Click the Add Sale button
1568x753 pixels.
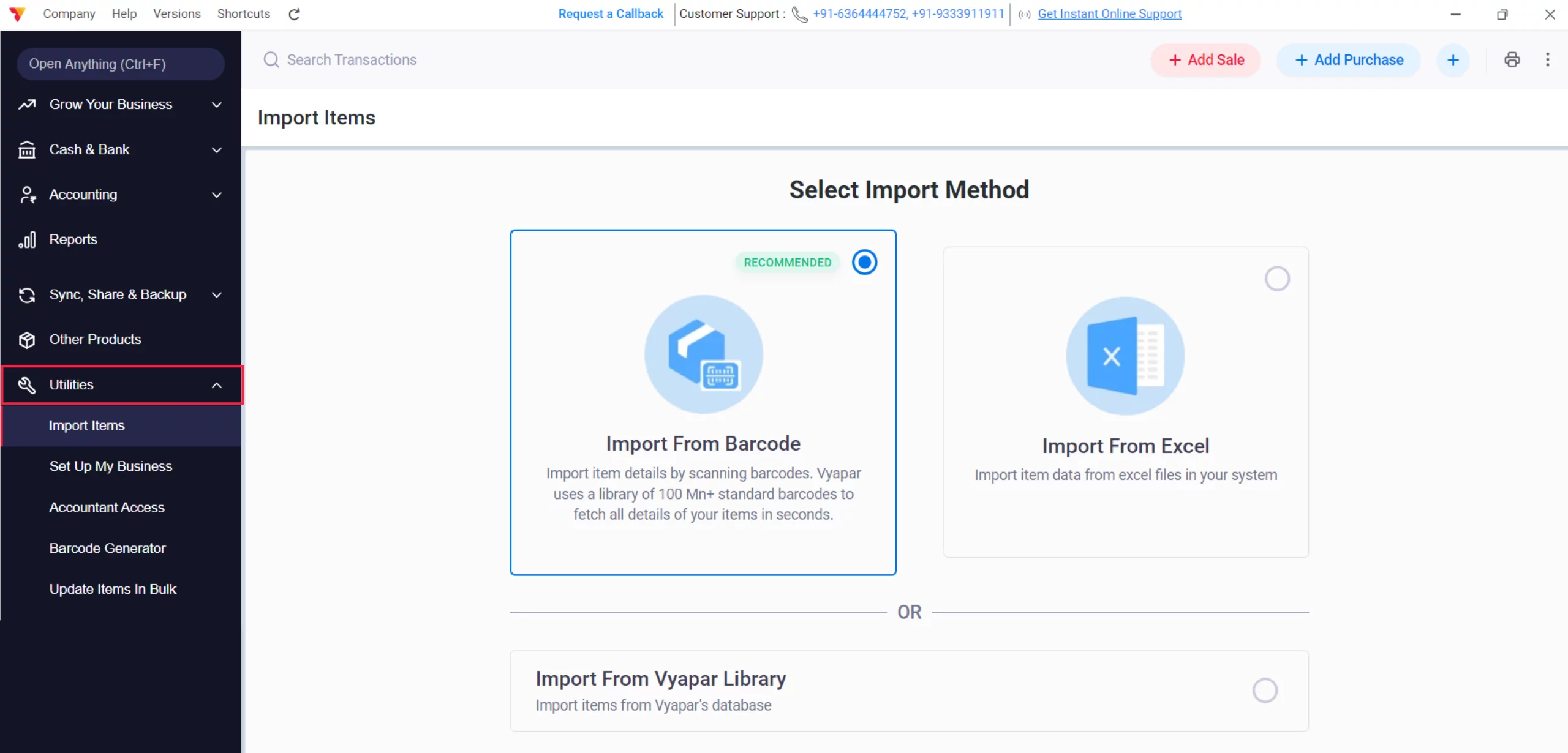tap(1206, 60)
